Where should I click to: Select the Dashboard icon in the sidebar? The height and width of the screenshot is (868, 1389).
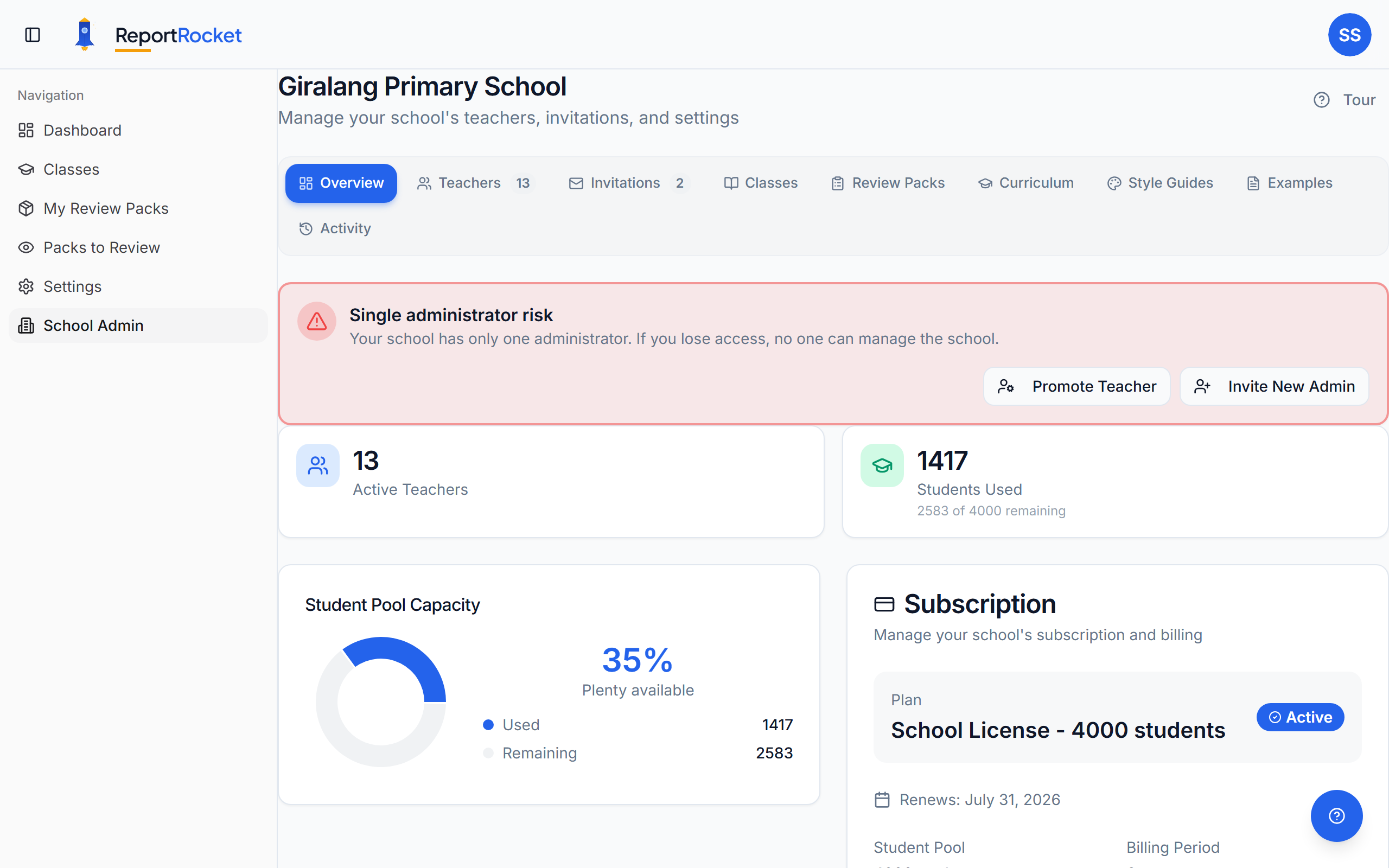coord(26,130)
